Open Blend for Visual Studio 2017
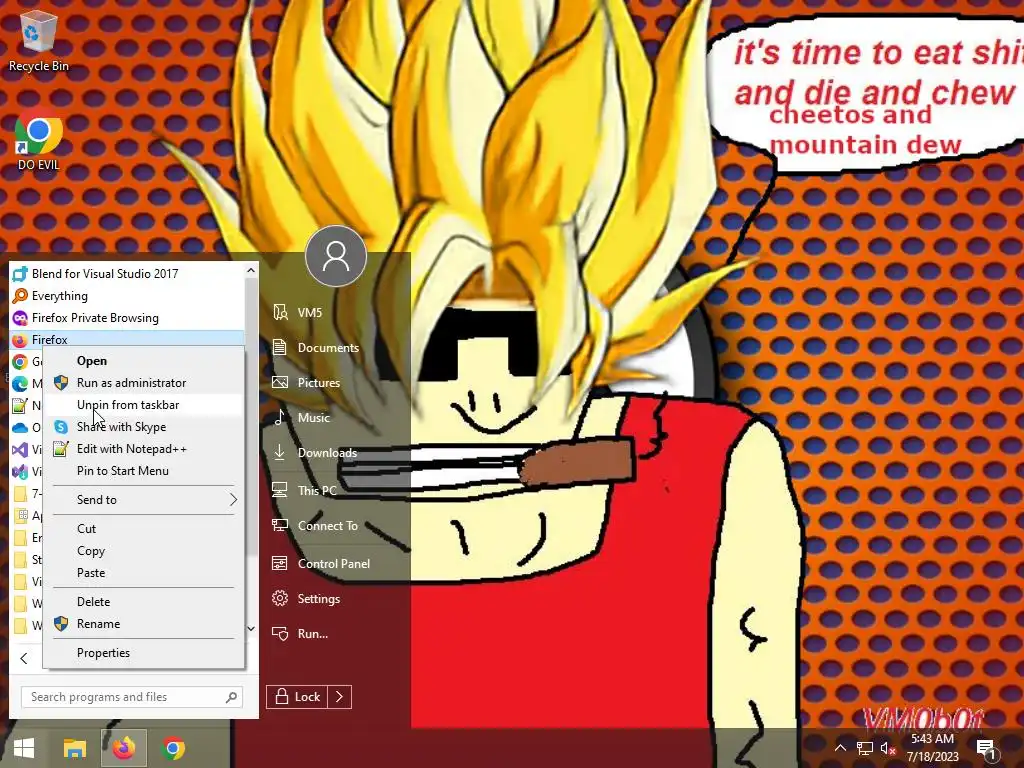Image resolution: width=1024 pixels, height=768 pixels. click(x=127, y=274)
